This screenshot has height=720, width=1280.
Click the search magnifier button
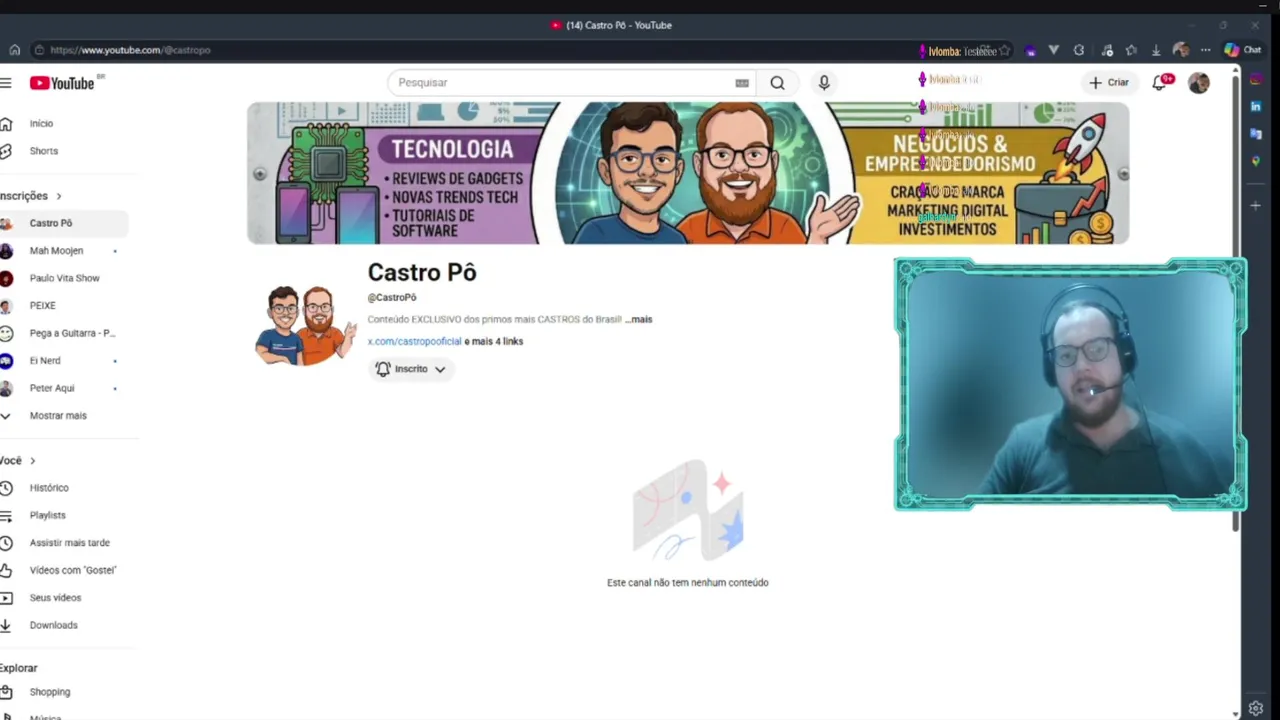coord(777,83)
